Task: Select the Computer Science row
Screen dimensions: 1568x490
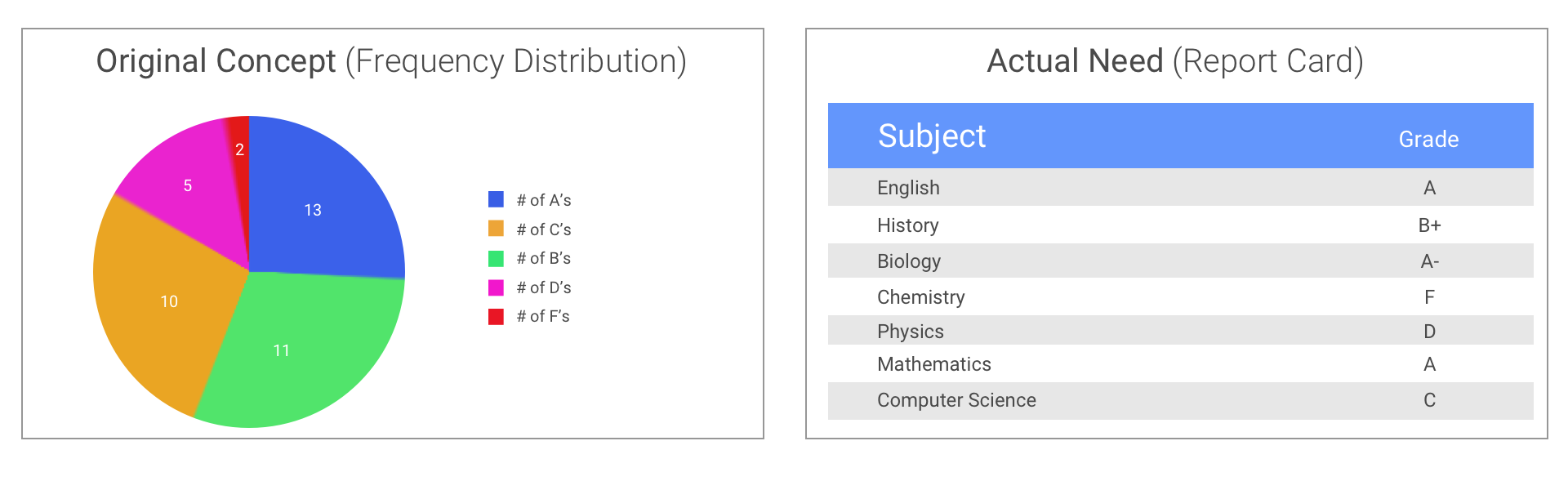Action: pyautogui.click(x=1180, y=400)
